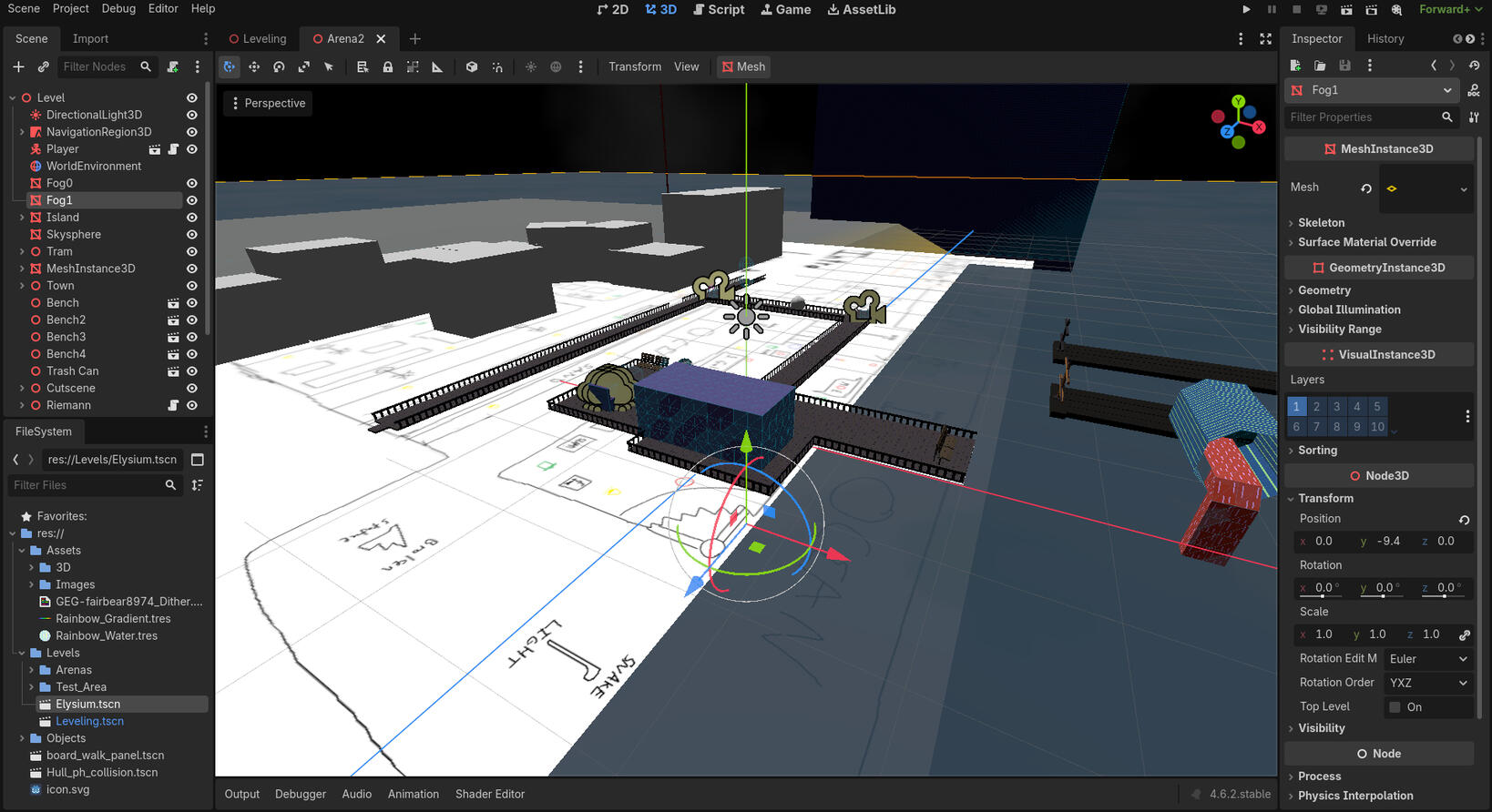Viewport: 1492px width, 812px height.
Task: Open the Project menu
Action: [x=71, y=8]
